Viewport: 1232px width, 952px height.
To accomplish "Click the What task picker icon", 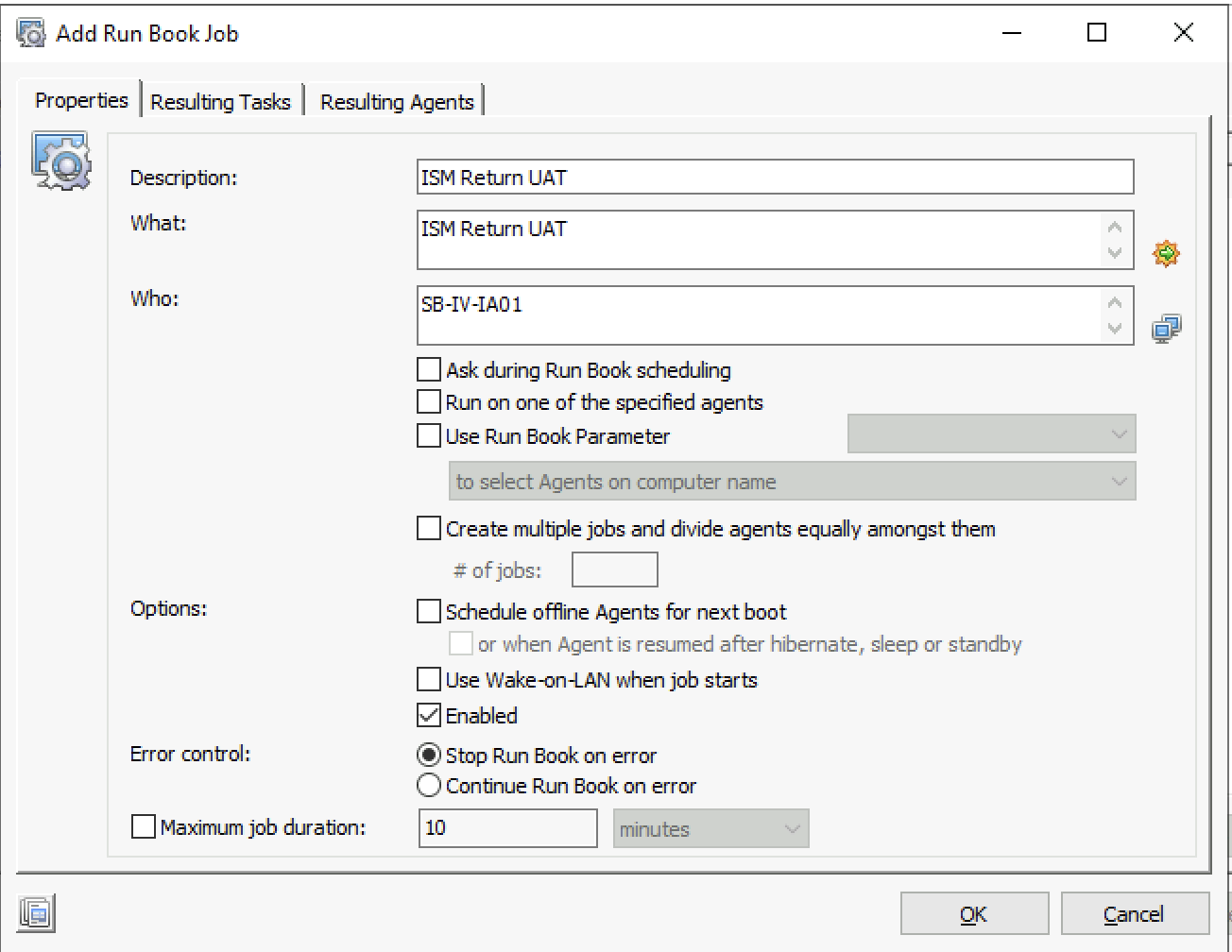I will (x=1166, y=253).
